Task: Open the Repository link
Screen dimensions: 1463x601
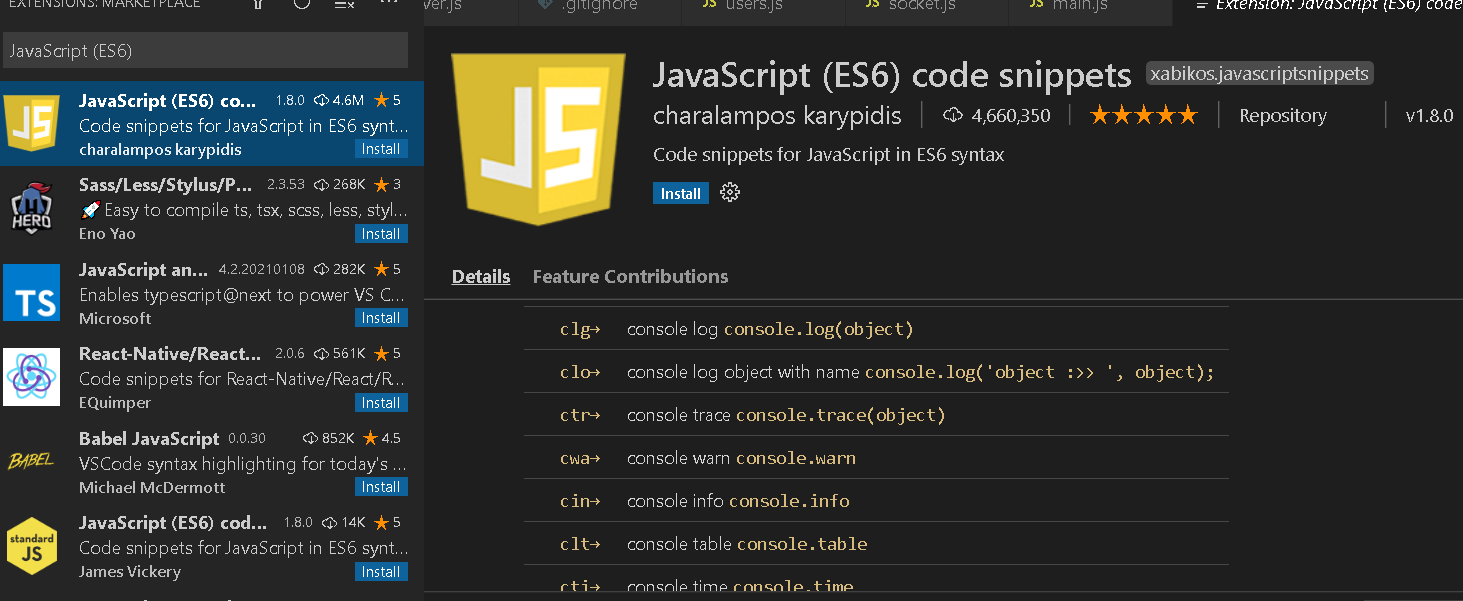Action: (x=1283, y=116)
